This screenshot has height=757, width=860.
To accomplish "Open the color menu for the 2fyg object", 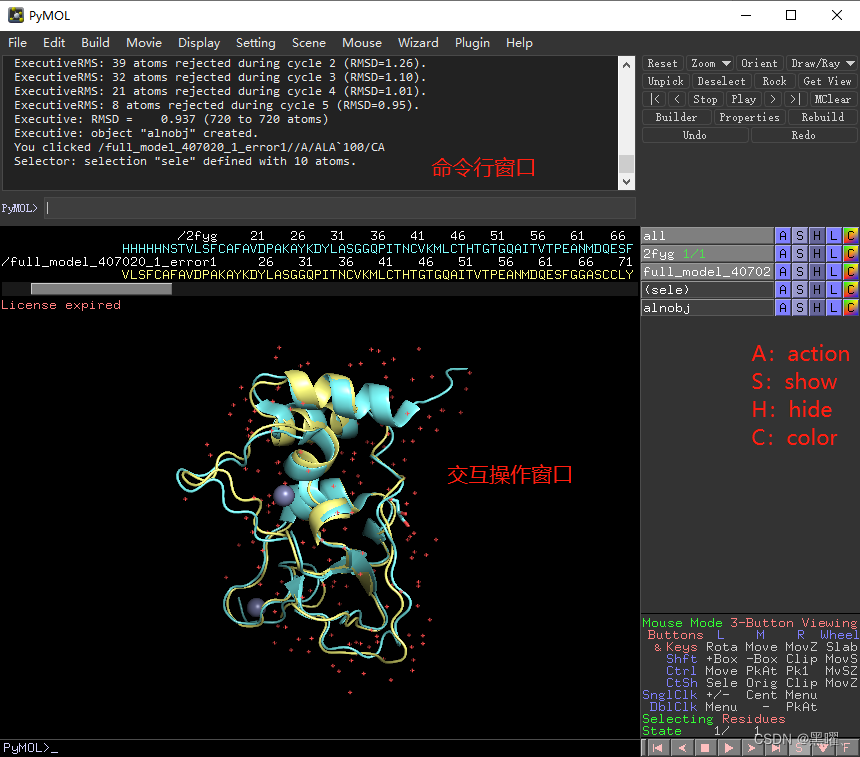I will coord(851,253).
